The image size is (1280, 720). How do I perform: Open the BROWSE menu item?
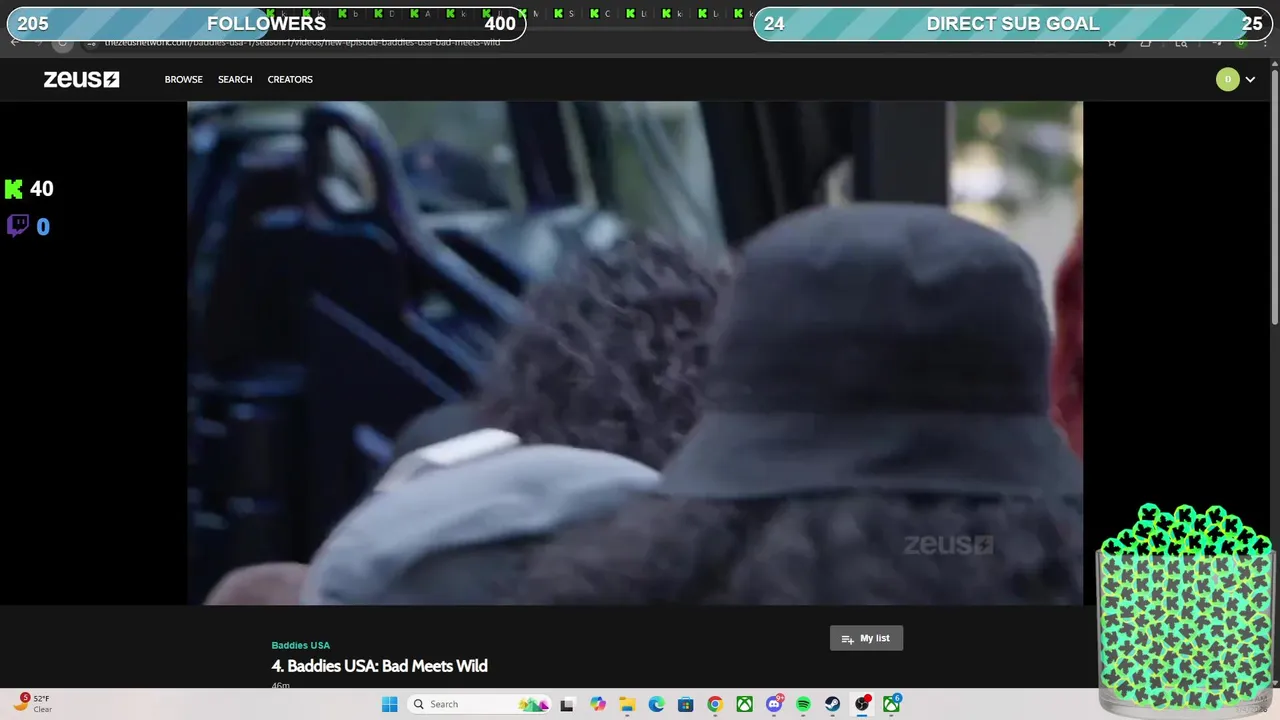[184, 79]
